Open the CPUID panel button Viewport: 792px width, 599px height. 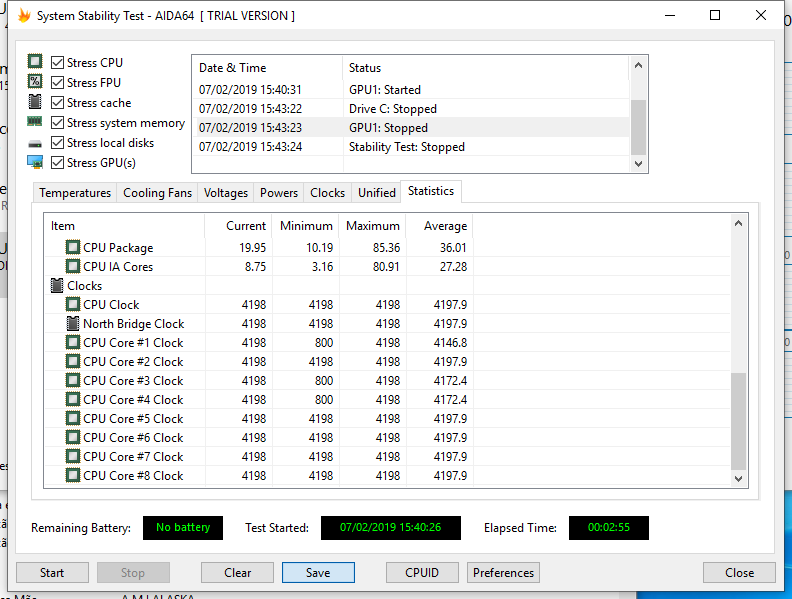422,573
